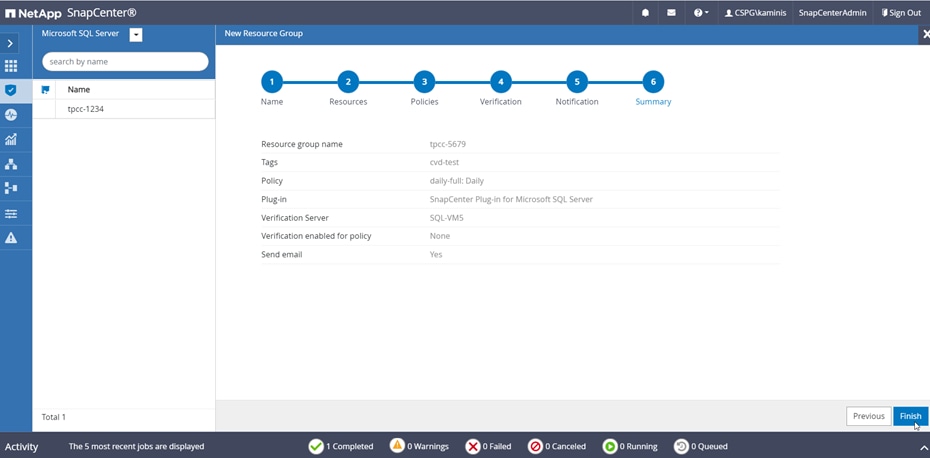The height and width of the screenshot is (458, 930).
Task: Open the Help question mark menu
Action: click(x=700, y=12)
